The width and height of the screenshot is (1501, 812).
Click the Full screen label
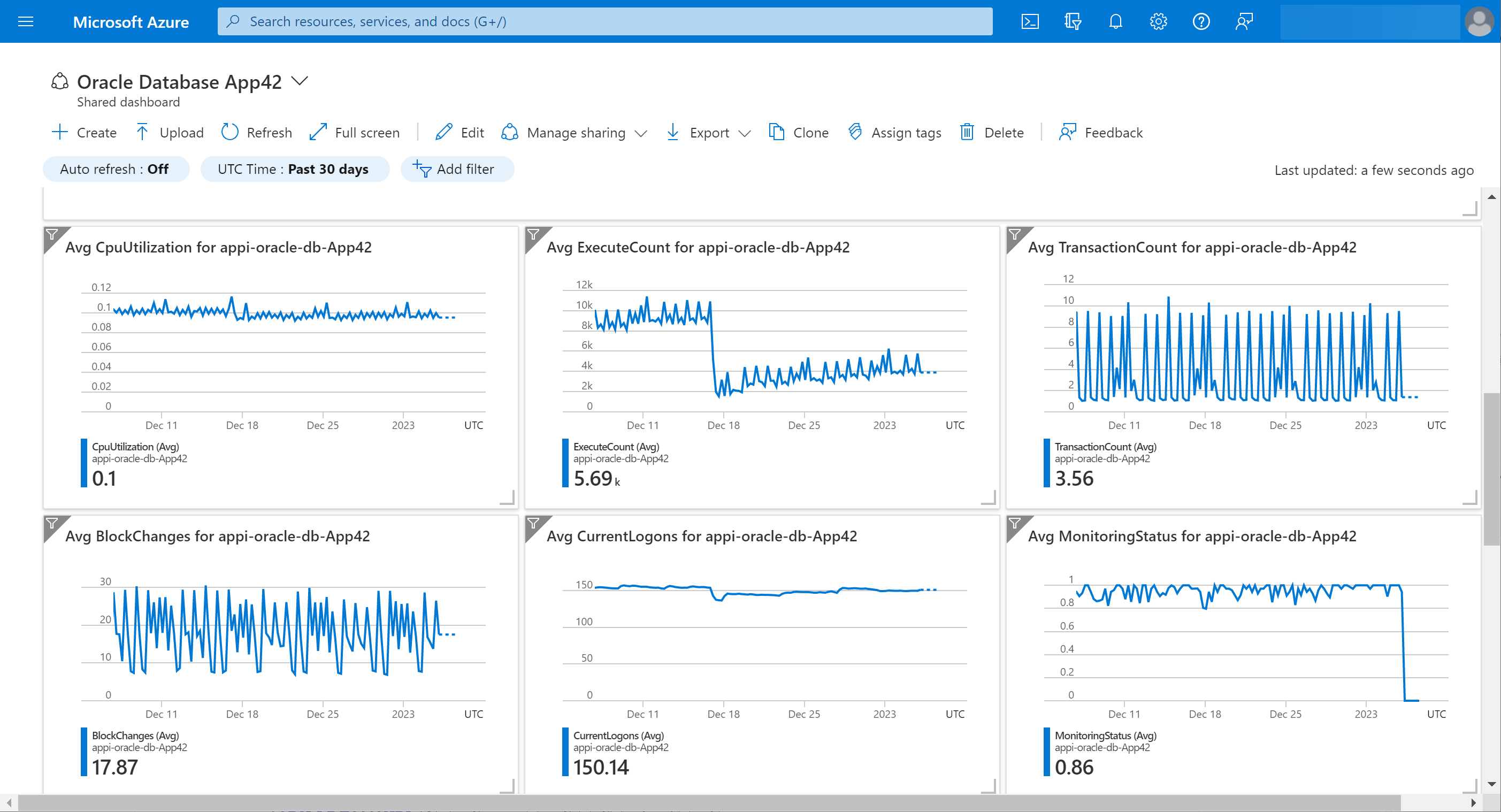[367, 133]
